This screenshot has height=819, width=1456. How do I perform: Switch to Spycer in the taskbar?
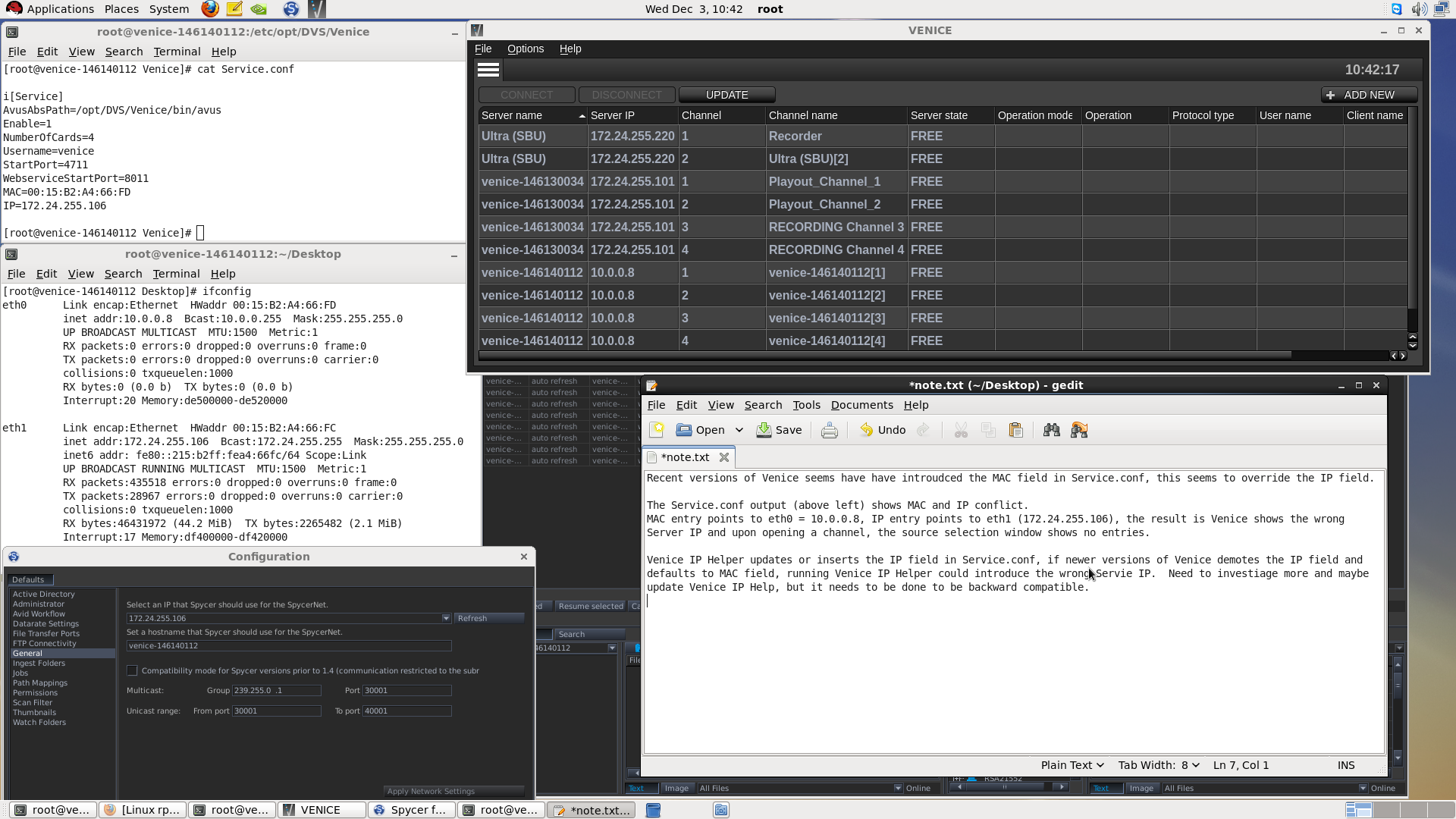tap(412, 810)
